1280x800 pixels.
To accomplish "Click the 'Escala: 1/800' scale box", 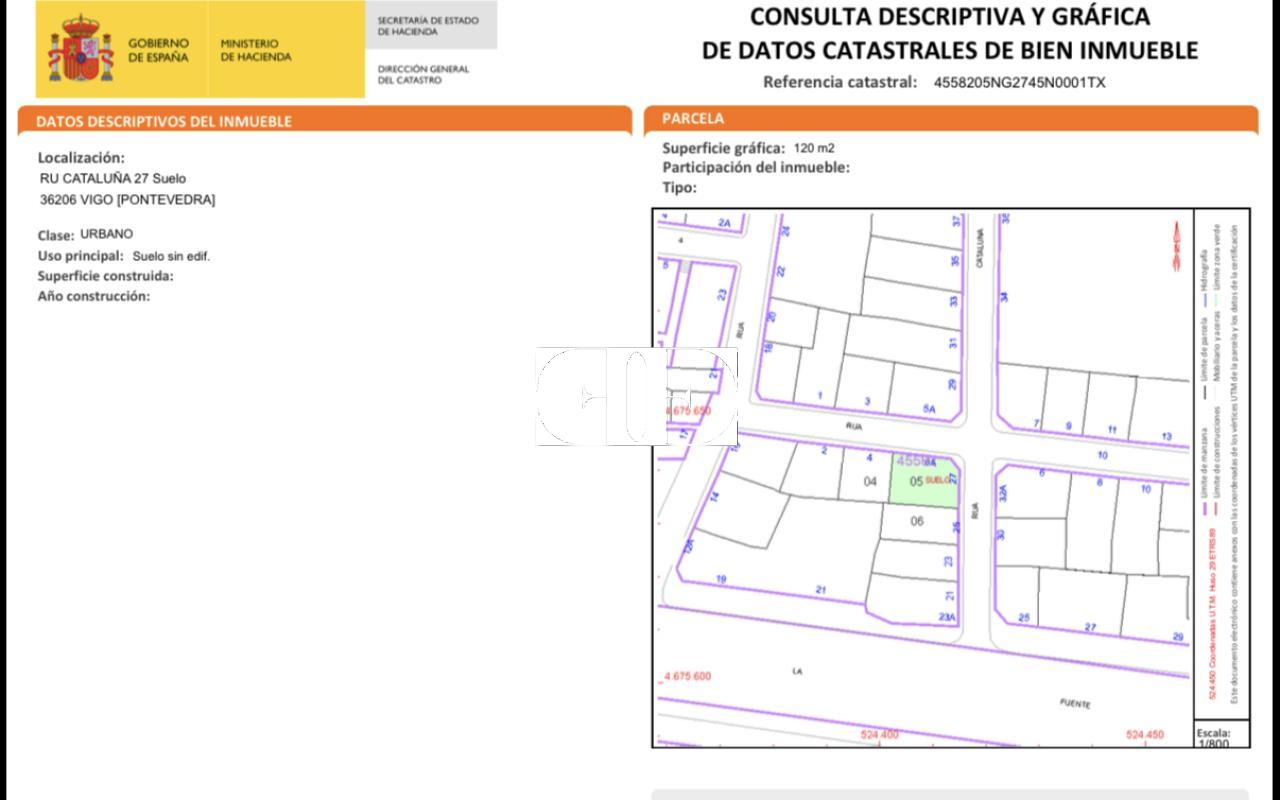I will coord(1222,735).
